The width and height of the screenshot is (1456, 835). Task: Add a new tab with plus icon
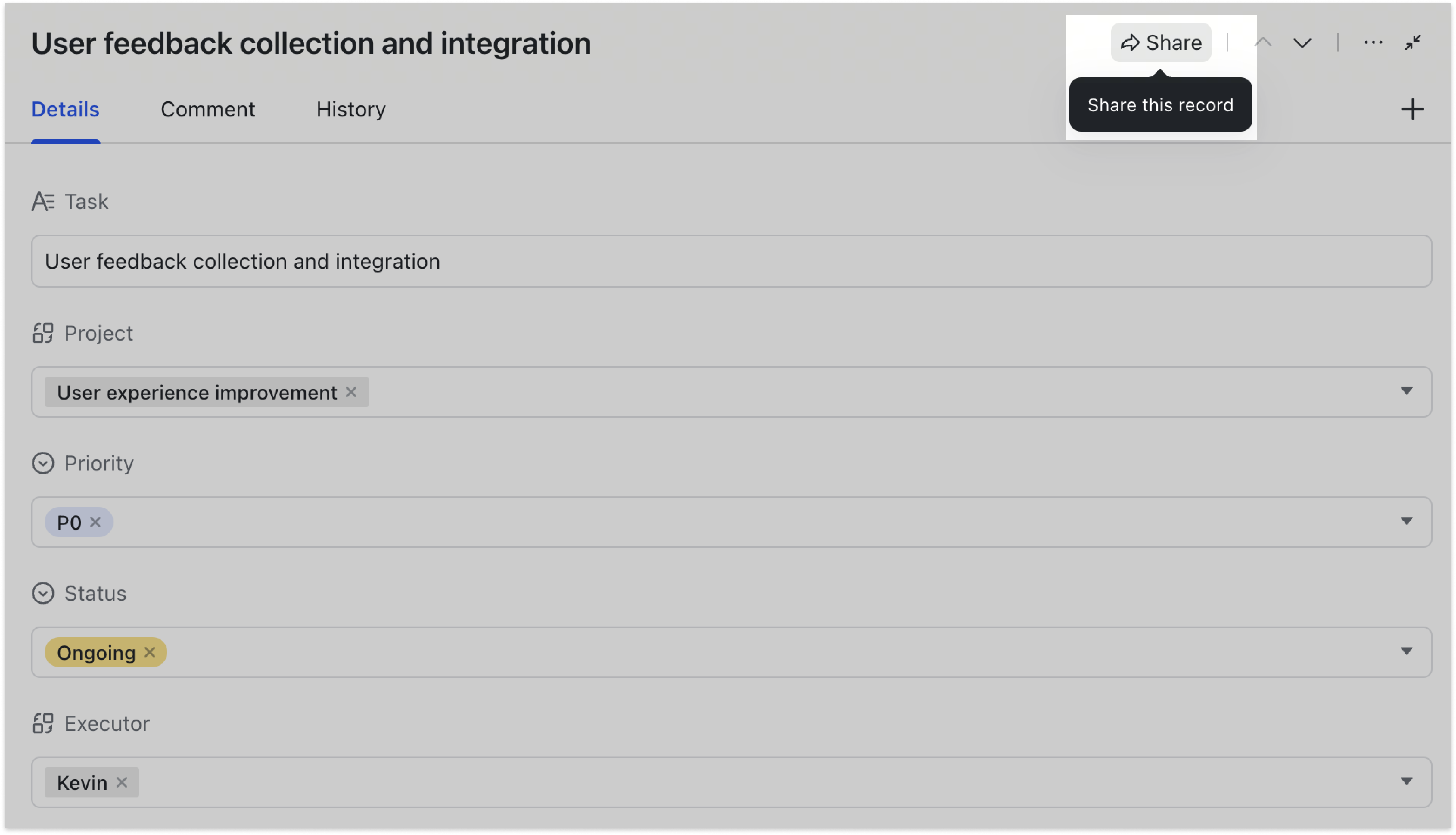point(1412,109)
